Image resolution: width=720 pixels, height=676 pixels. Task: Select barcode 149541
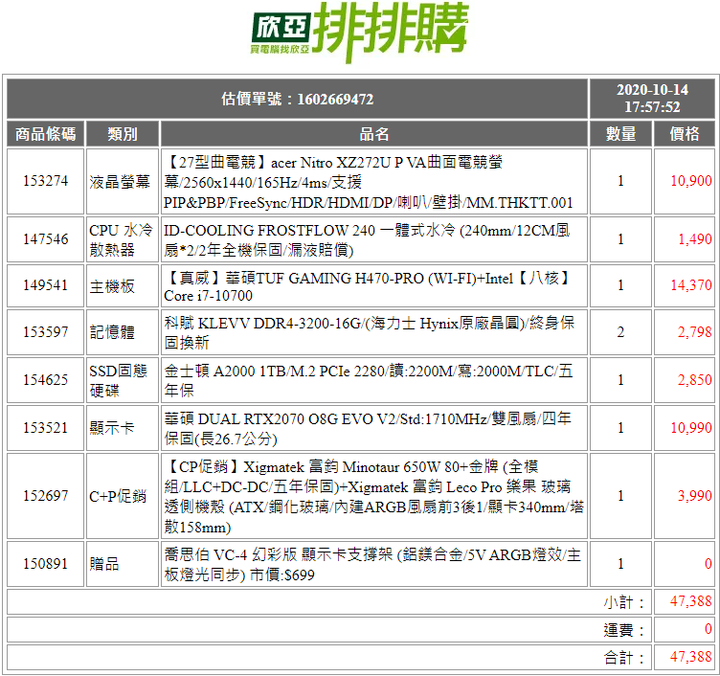point(45,286)
